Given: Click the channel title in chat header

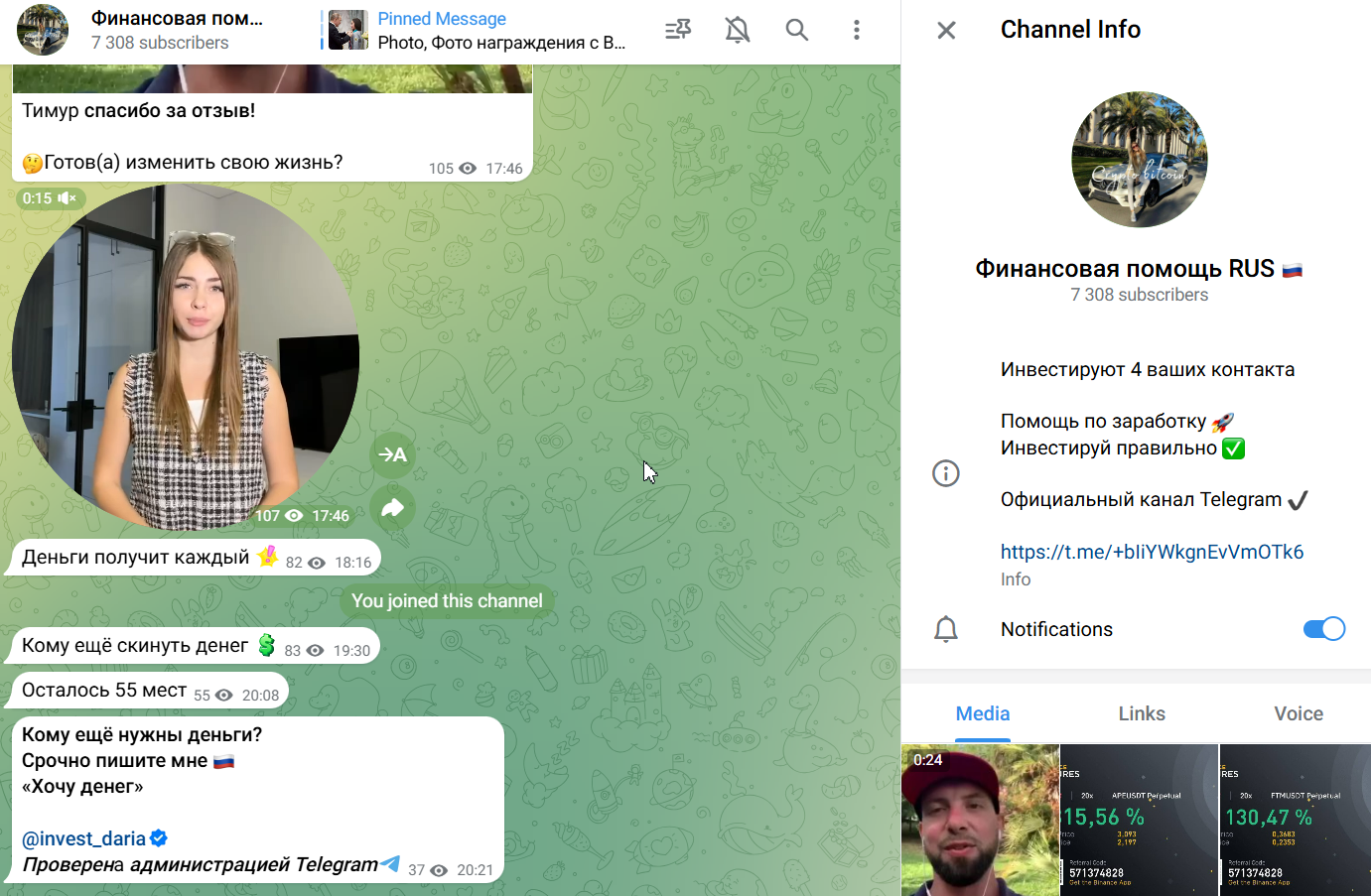Looking at the screenshot, I should click(x=177, y=18).
